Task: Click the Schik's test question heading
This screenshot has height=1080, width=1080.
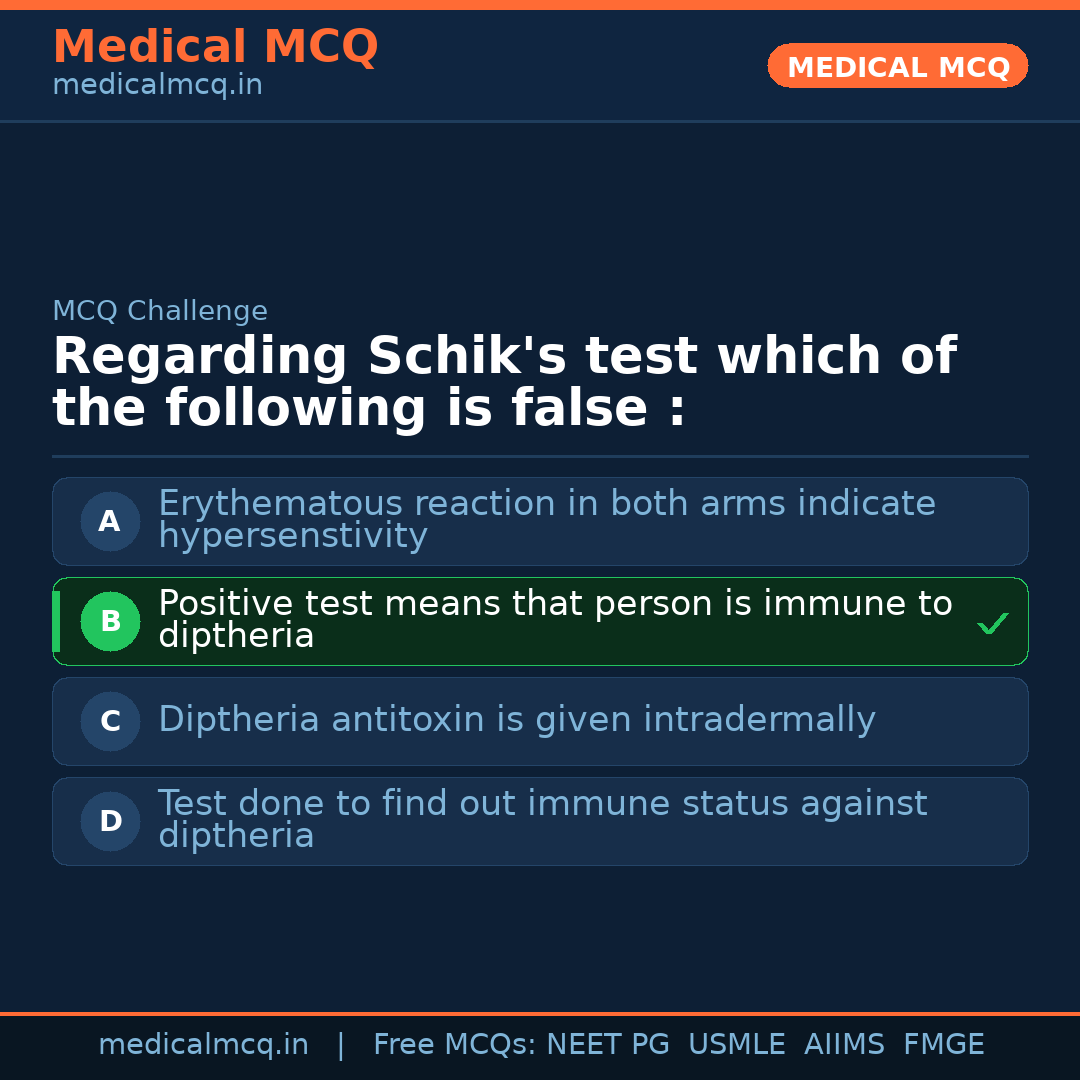Action: (504, 383)
